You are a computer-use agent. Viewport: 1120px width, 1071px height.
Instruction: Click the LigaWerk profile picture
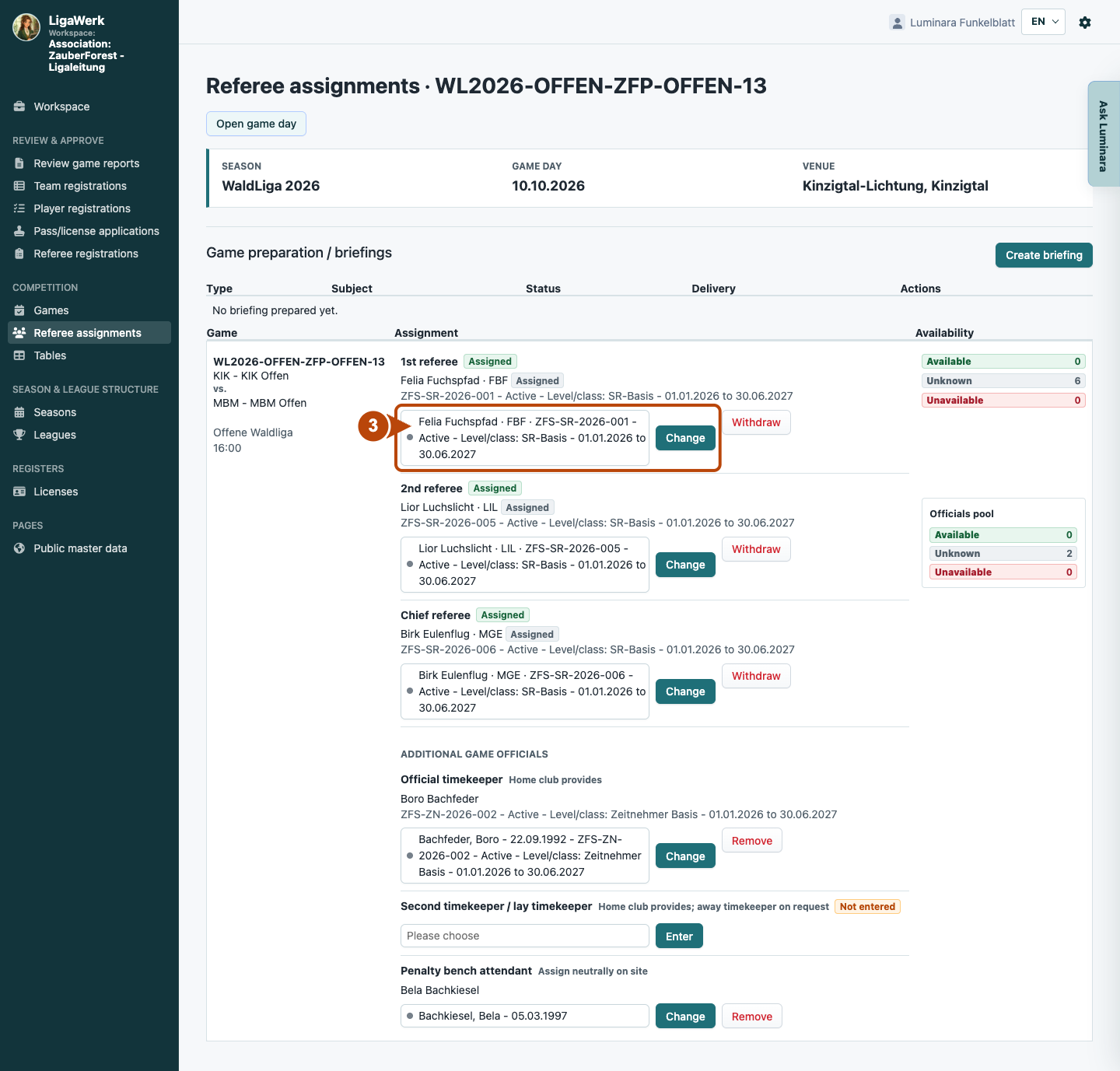coord(26,27)
